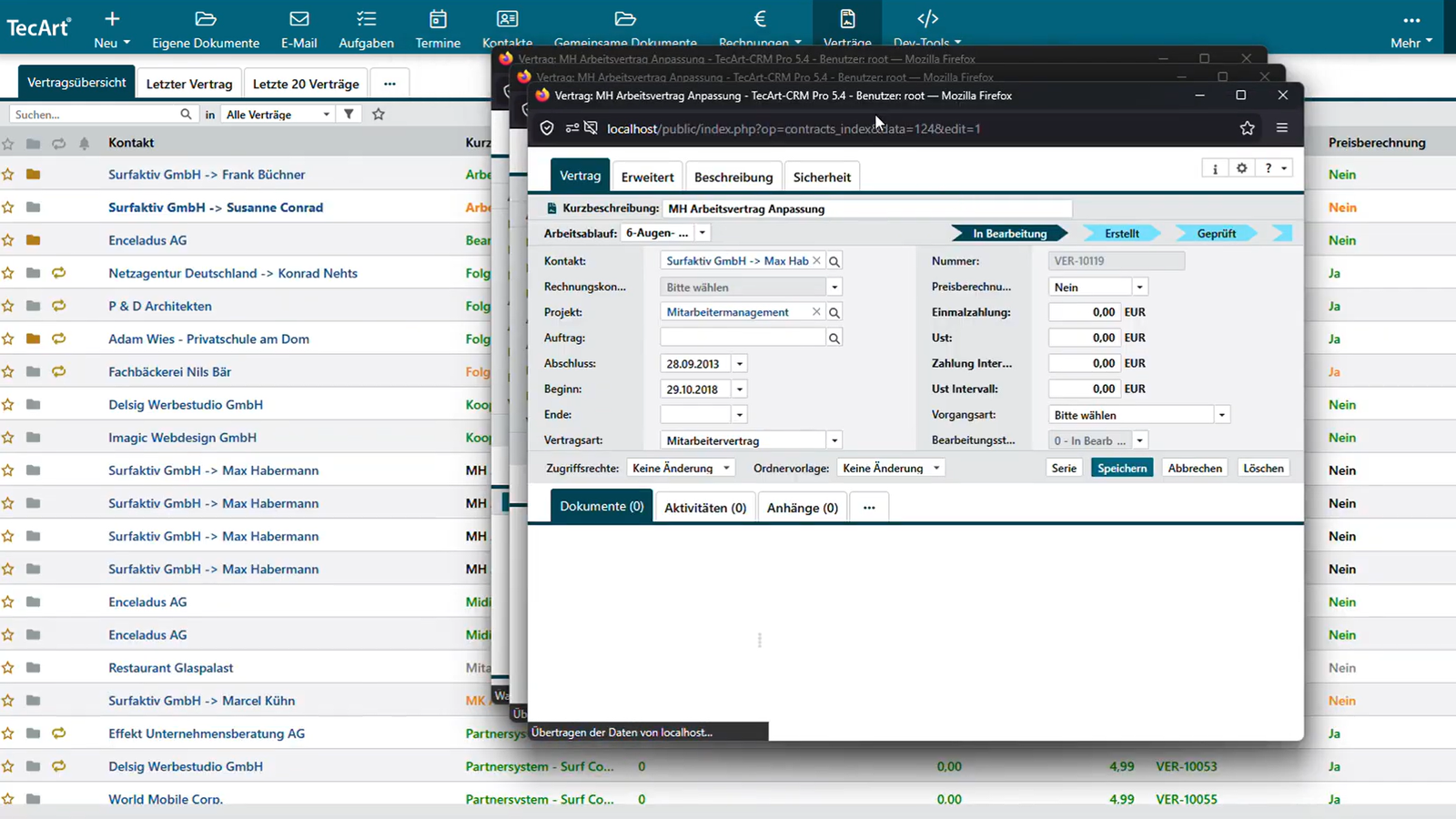Click search icon in Suchen field
Screen dimensions: 1456x819
(186, 114)
